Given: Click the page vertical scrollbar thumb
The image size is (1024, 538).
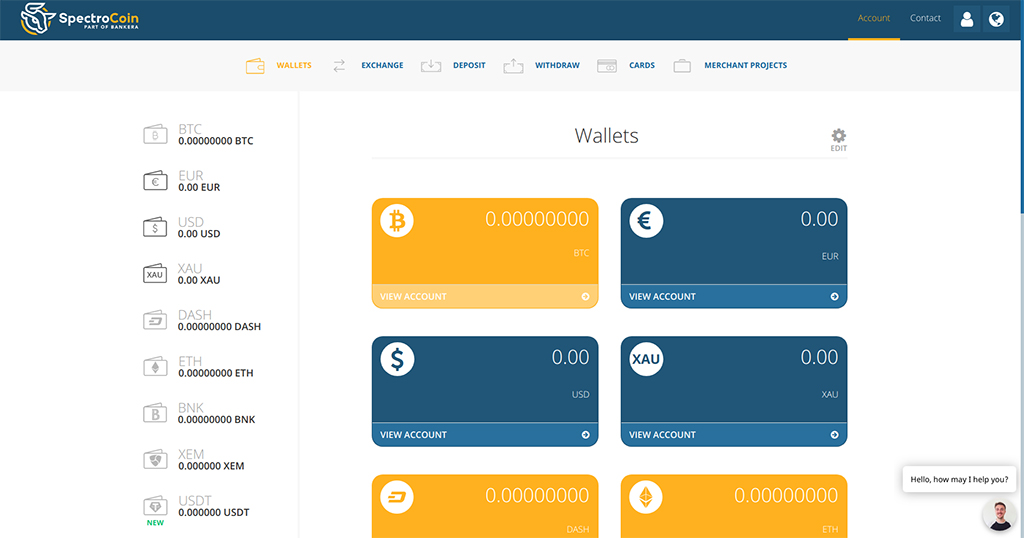Looking at the screenshot, I should (x=1021, y=106).
